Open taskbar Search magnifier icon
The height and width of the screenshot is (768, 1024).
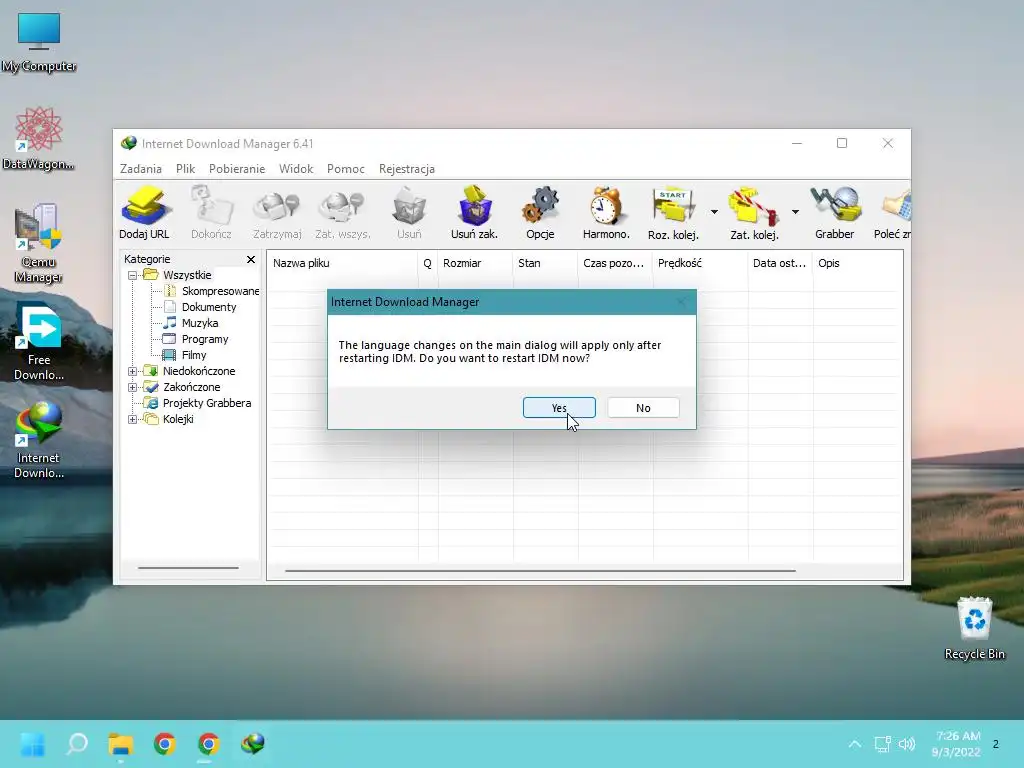(x=77, y=744)
